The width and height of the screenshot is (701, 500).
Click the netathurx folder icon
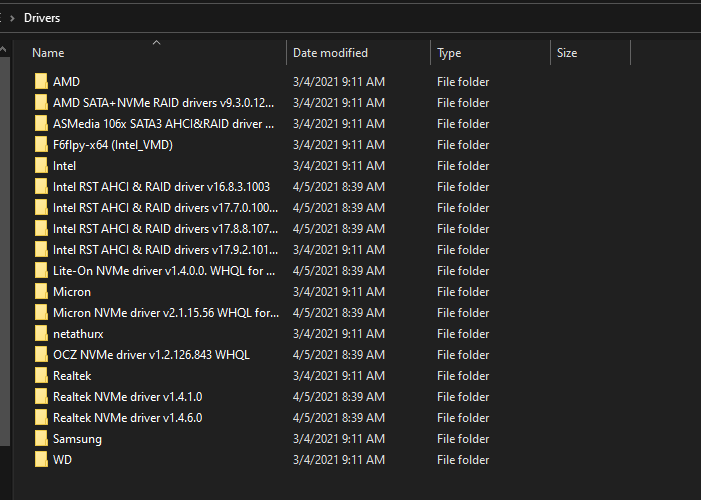41,334
